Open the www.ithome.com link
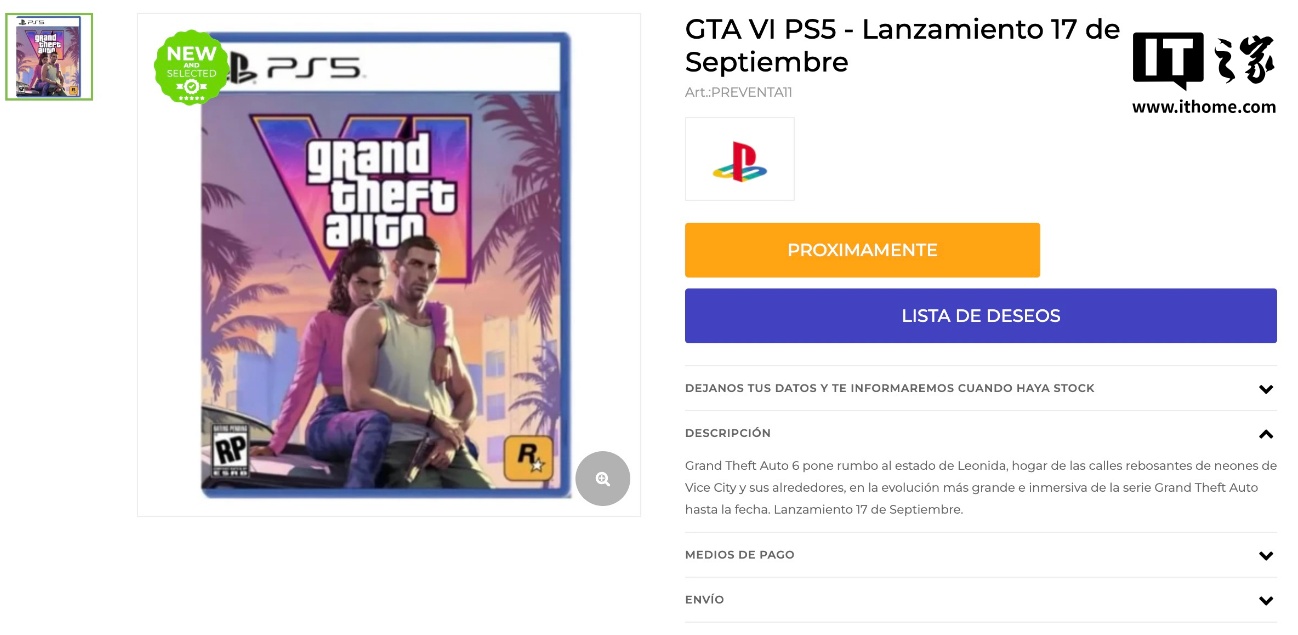Image resolution: width=1298 pixels, height=635 pixels. (x=1203, y=107)
